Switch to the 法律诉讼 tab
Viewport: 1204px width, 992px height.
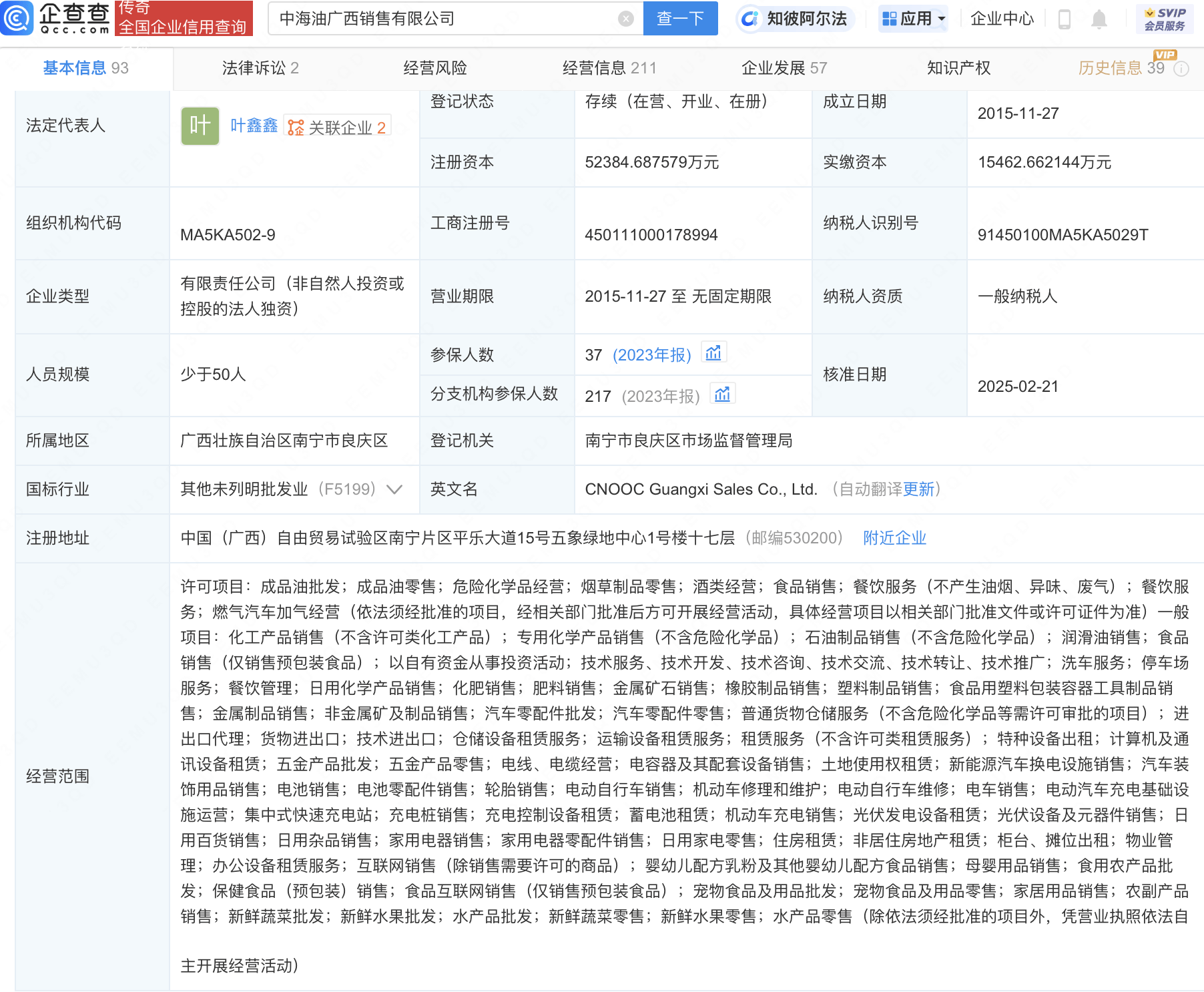pyautogui.click(x=260, y=68)
